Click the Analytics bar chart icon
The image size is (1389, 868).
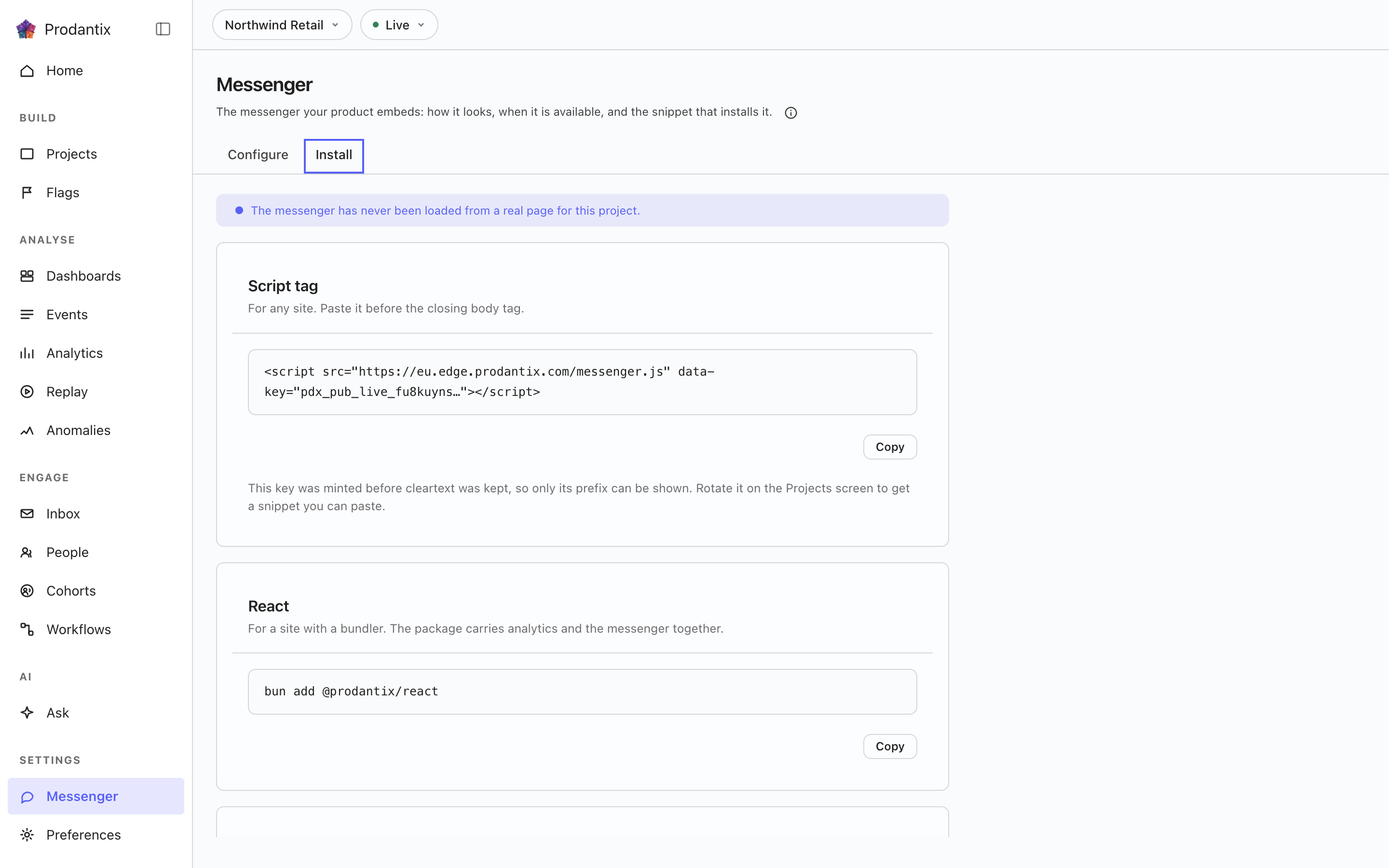(x=27, y=353)
